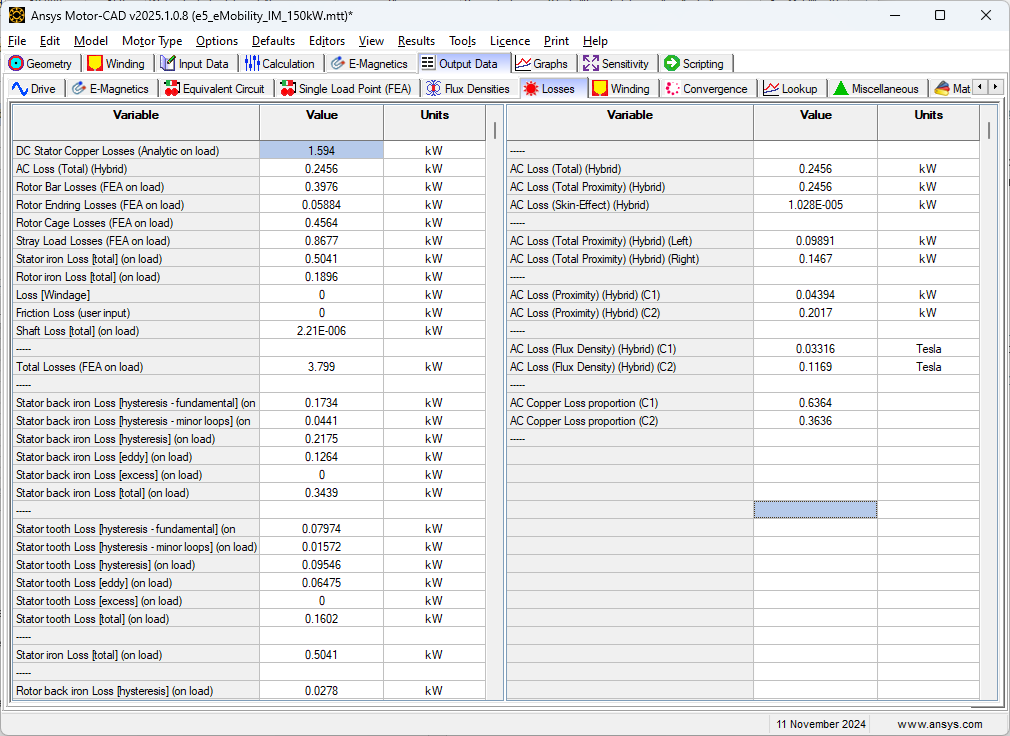Viewport: 1010px width, 736px height.
Task: Click the Motor-CAD application icon in title bar
Action: 17,15
